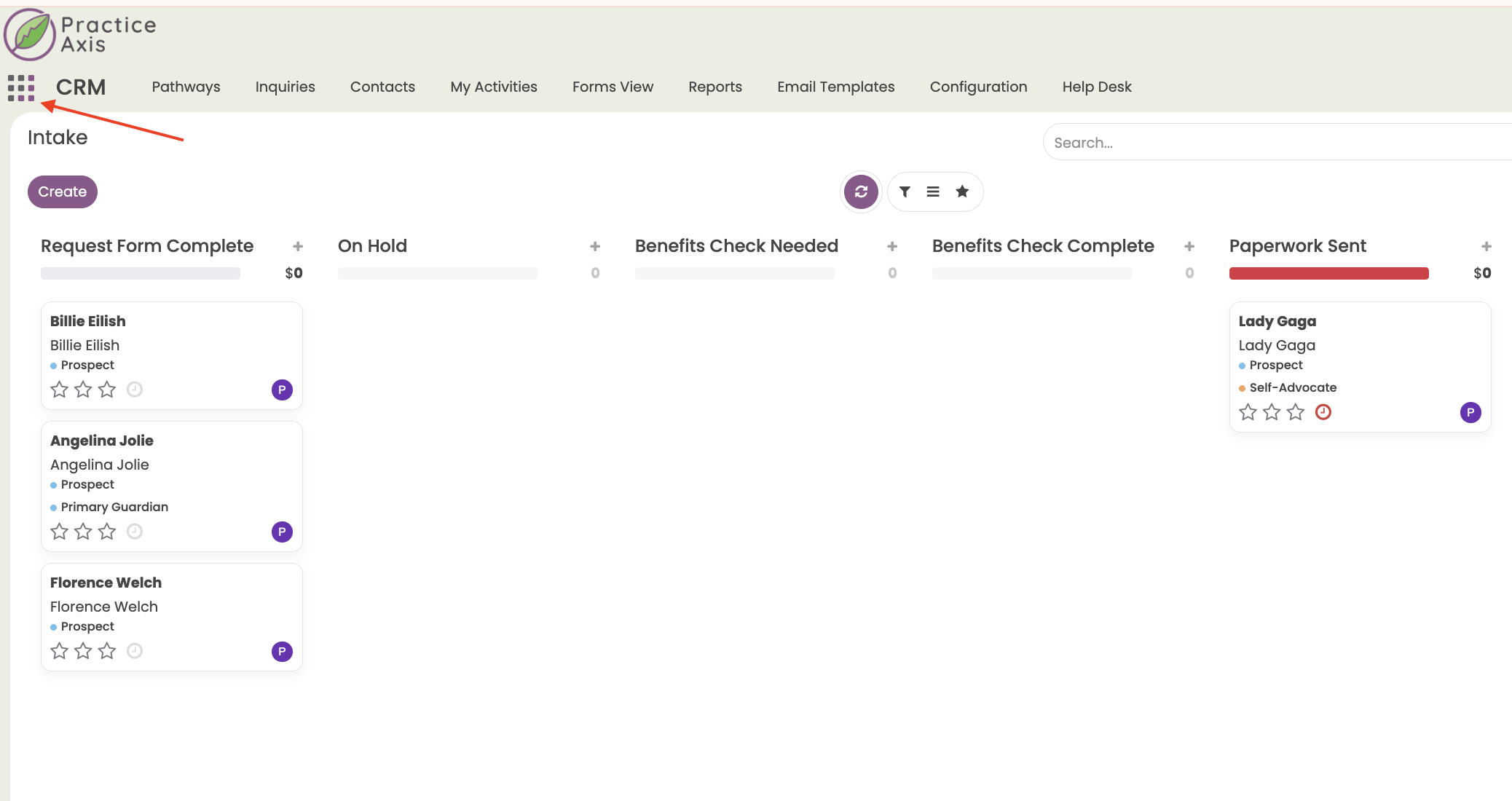The width and height of the screenshot is (1512, 801).
Task: Quick add plus in On Hold column
Action: tap(595, 246)
